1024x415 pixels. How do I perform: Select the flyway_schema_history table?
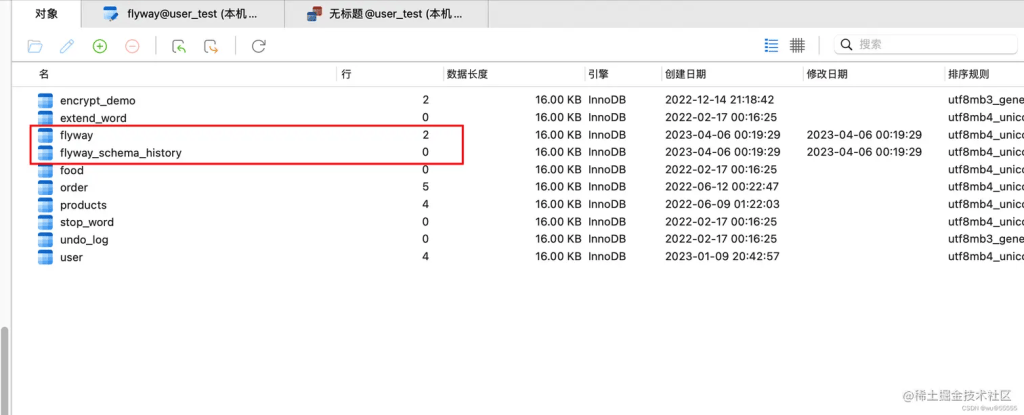120,153
